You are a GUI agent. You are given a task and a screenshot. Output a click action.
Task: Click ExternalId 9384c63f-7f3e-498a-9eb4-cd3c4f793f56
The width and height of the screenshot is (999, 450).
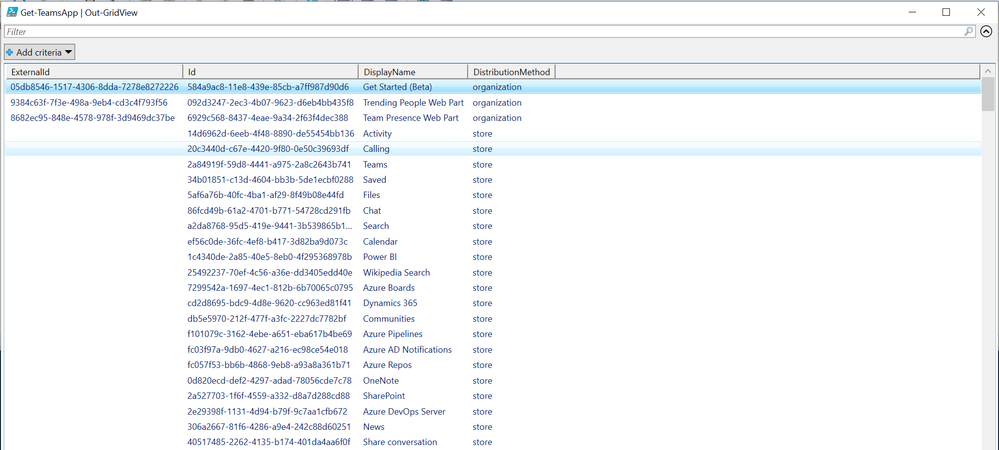point(89,103)
